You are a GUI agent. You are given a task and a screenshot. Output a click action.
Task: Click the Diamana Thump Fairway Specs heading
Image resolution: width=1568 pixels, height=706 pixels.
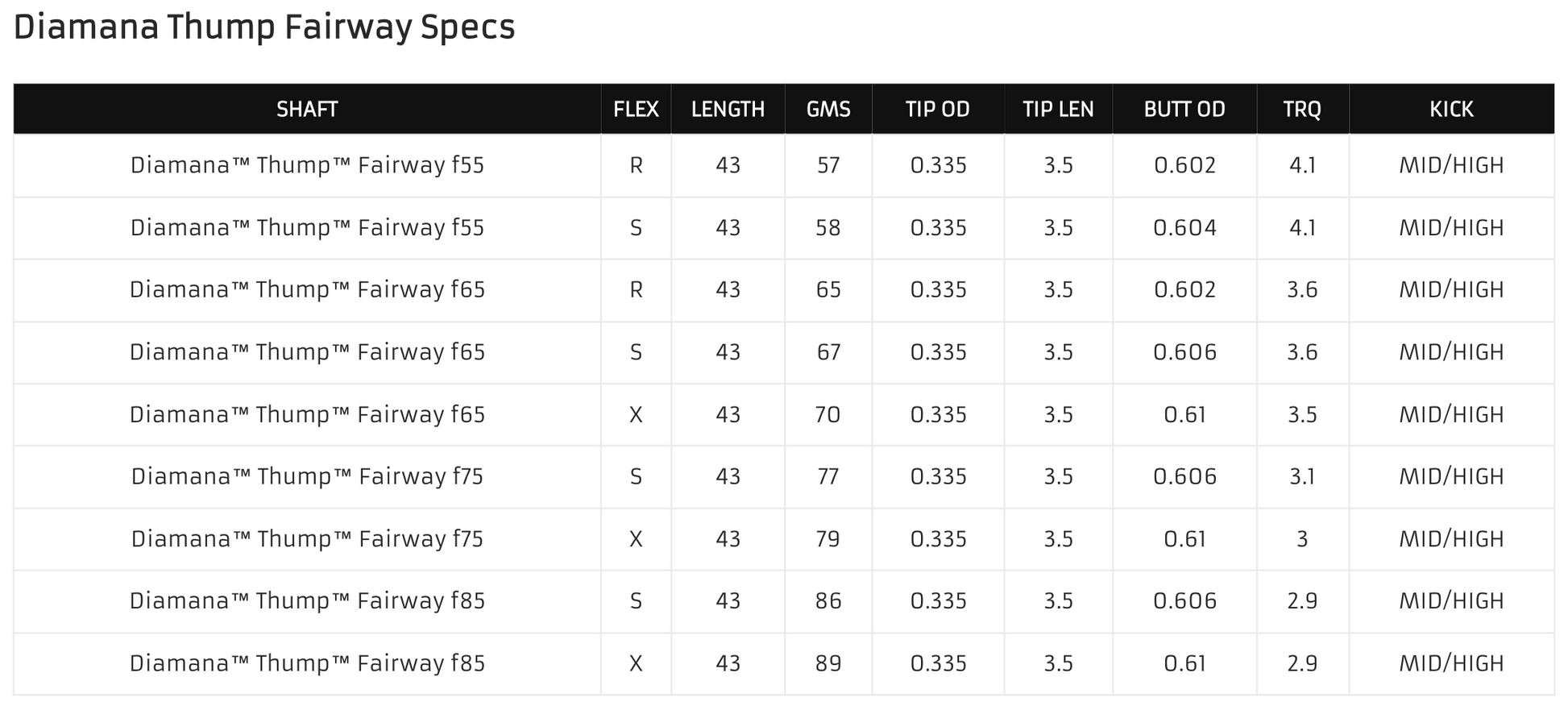(264, 27)
